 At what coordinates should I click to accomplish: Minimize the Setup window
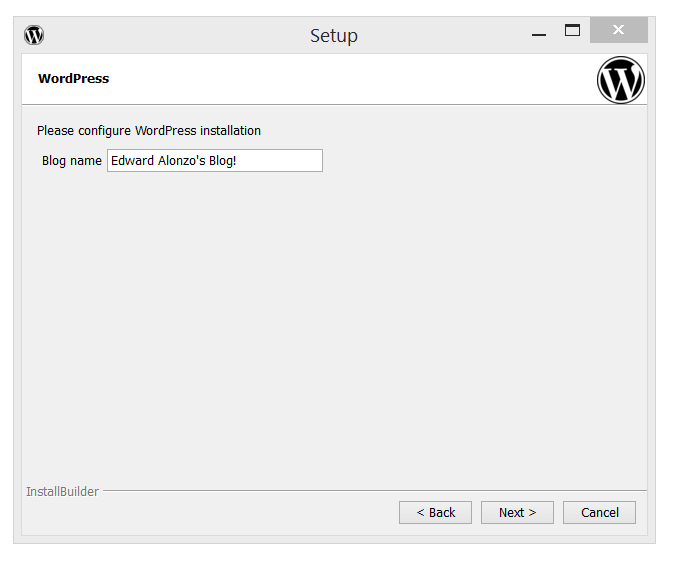[x=539, y=35]
